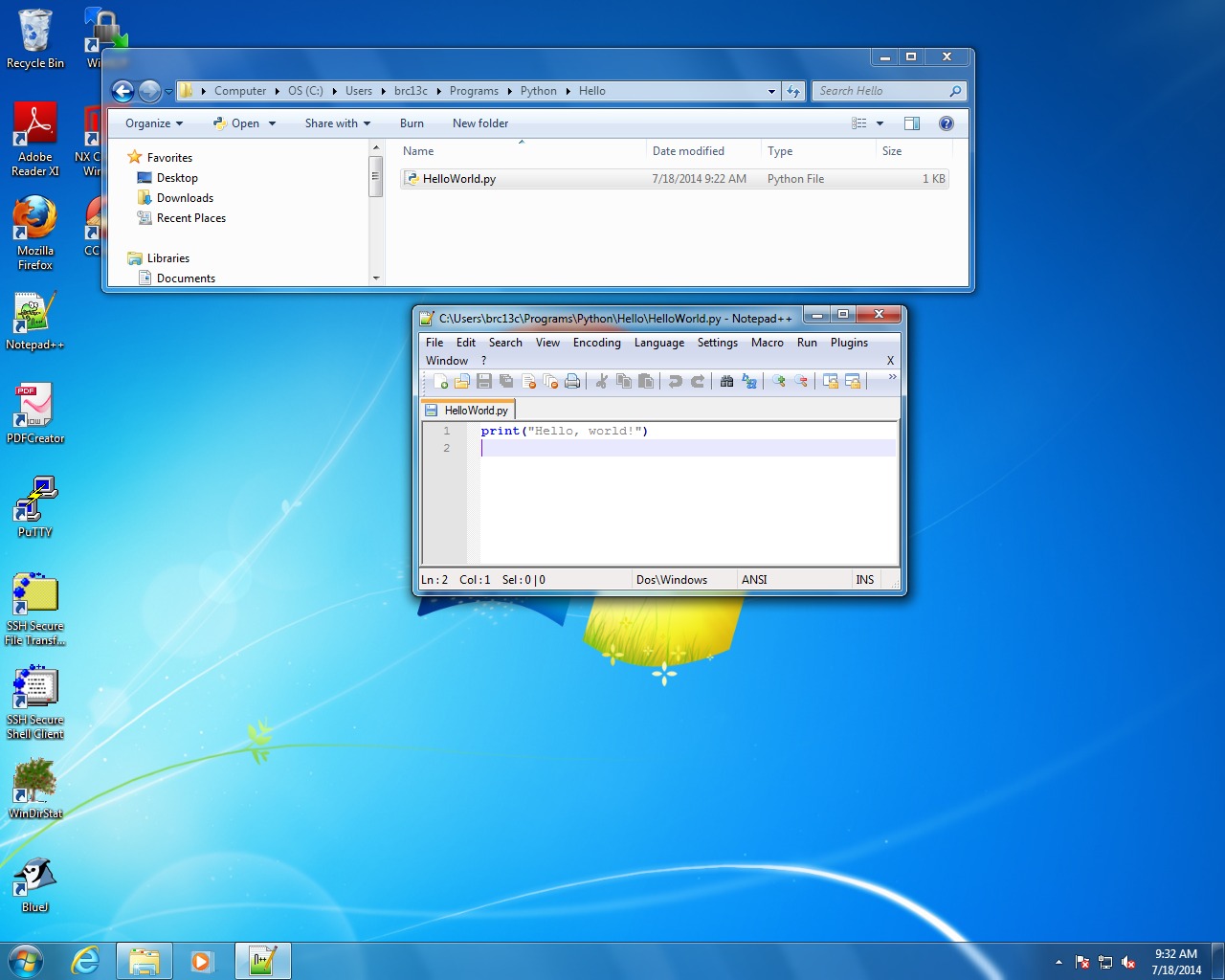
Task: Click the synchronize horizontal scrolling icon
Action: tap(853, 381)
